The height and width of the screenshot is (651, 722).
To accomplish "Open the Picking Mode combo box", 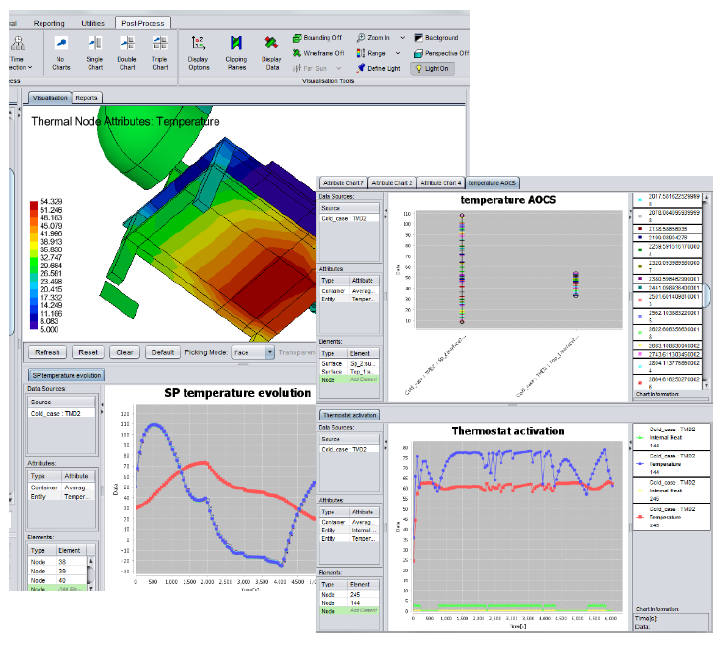I will (x=253, y=352).
